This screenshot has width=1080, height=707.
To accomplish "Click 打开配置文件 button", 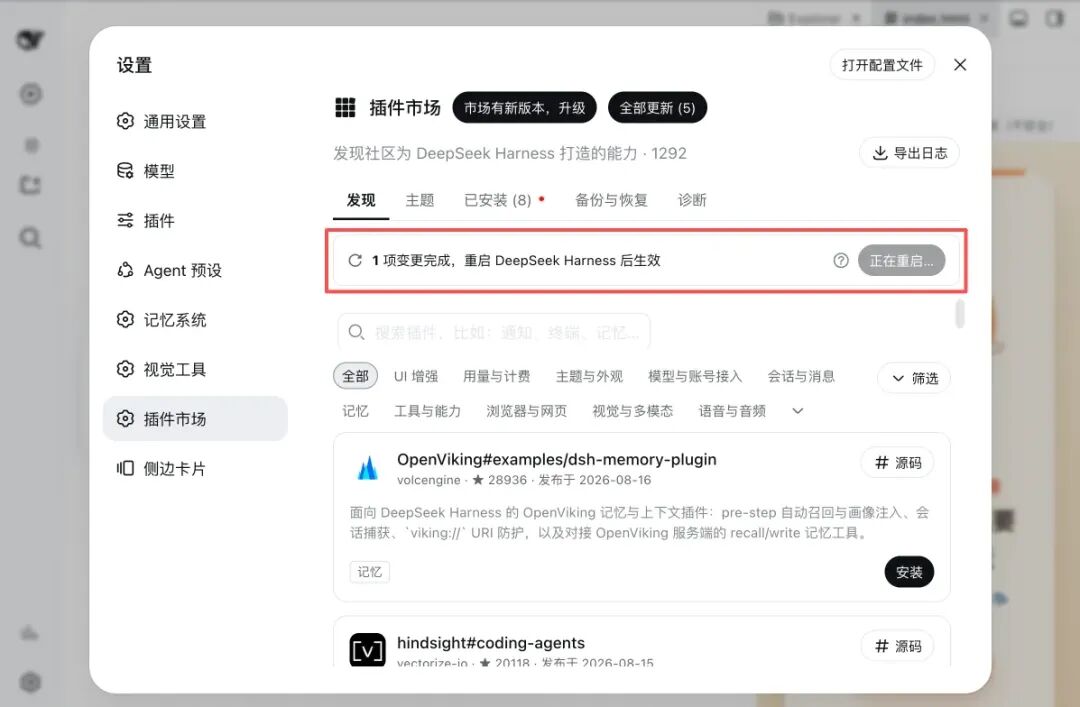I will click(x=882, y=65).
